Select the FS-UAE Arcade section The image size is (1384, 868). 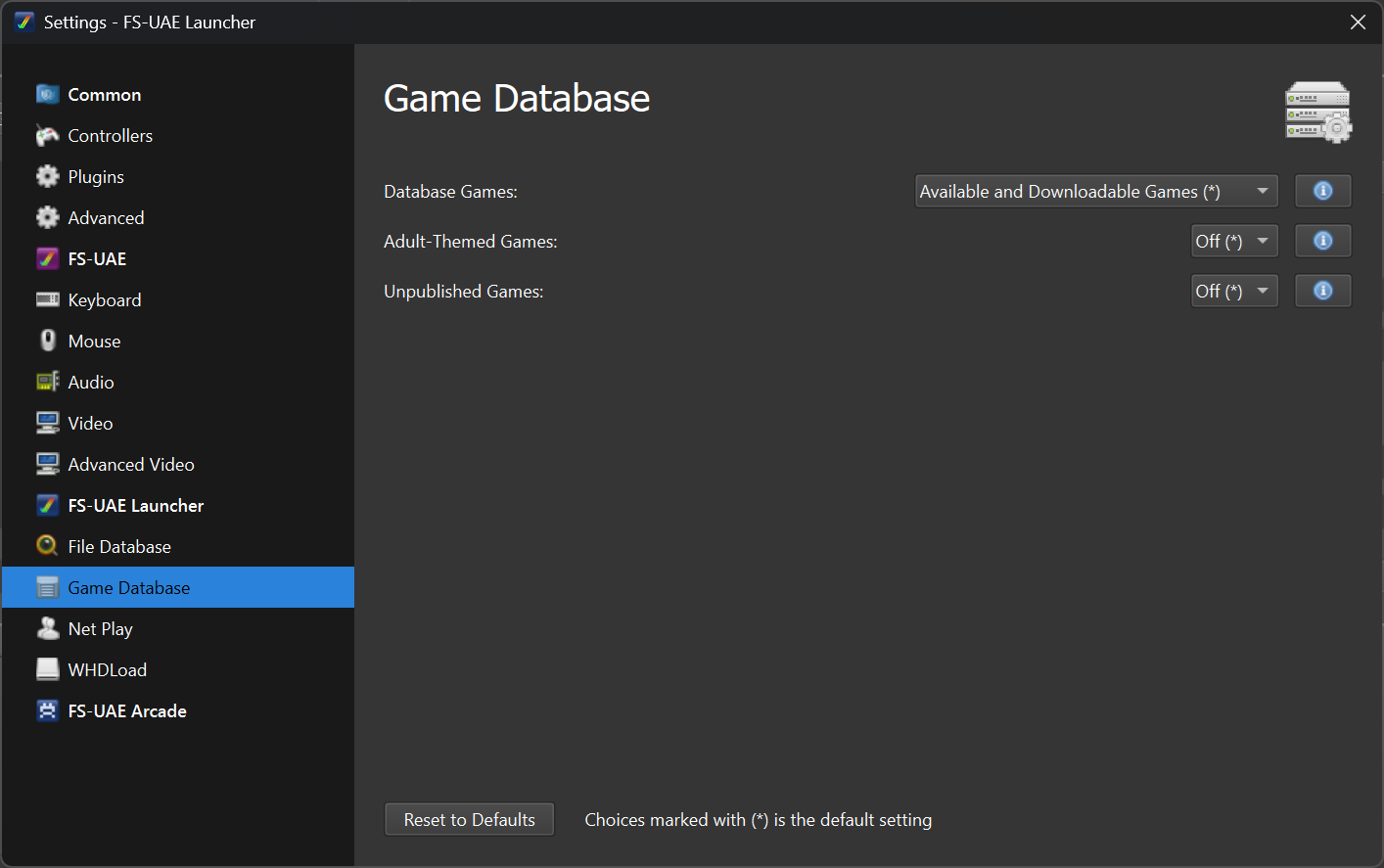click(178, 710)
